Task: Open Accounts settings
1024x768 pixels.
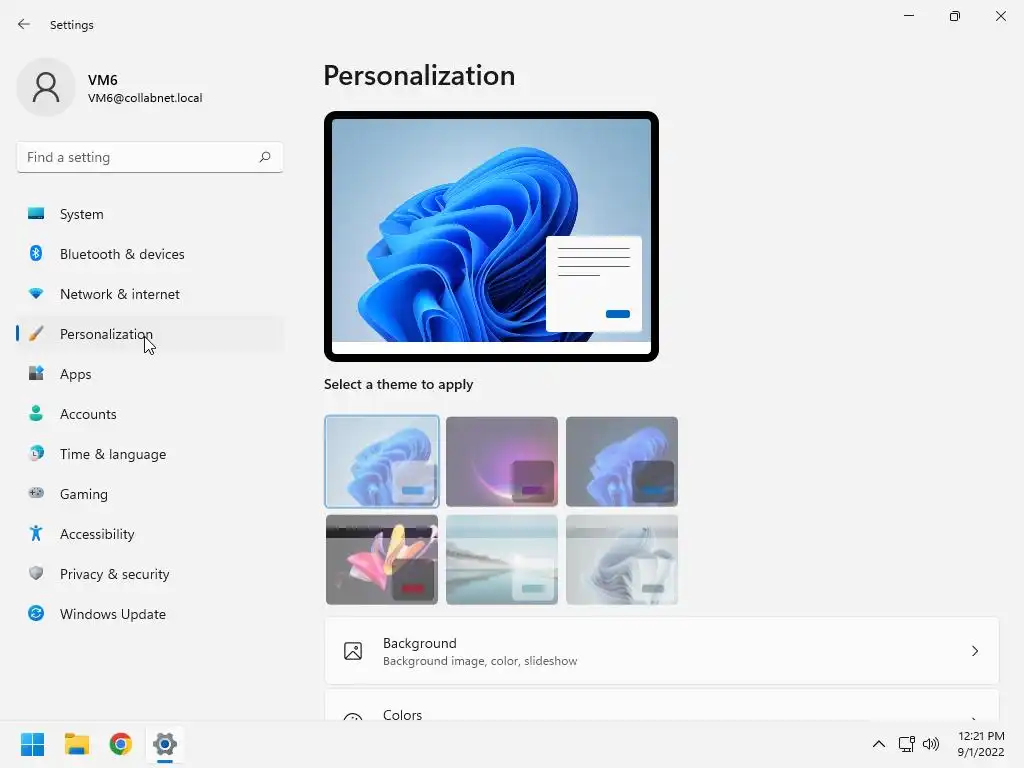Action: coord(150,414)
